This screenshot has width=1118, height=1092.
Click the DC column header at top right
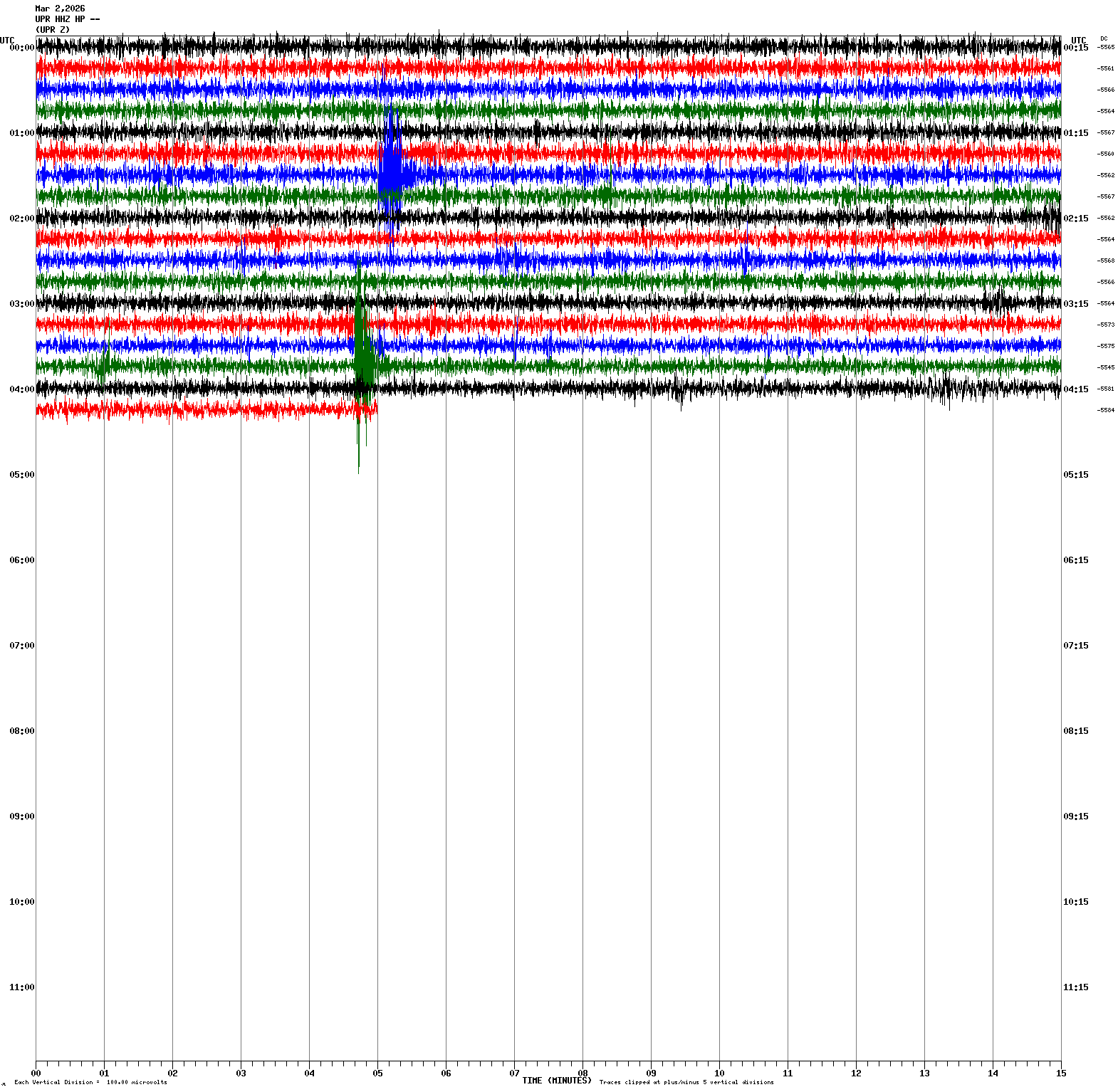coord(1104,38)
